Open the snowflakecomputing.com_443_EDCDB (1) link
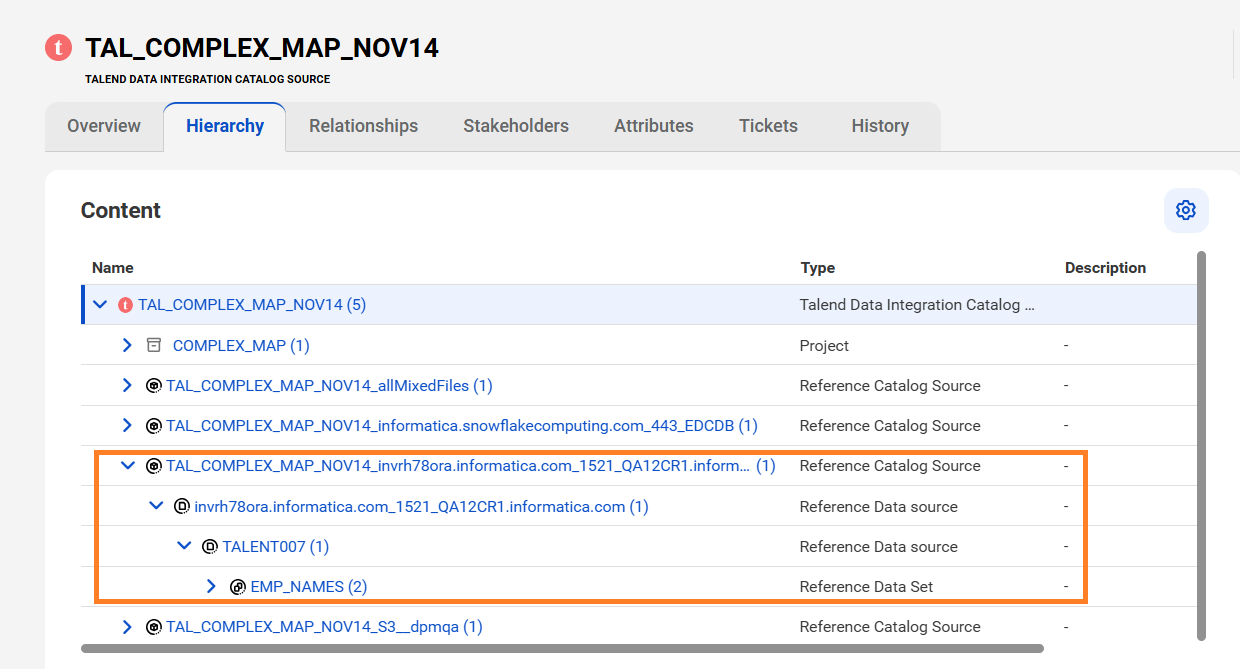Viewport: 1240px width, 669px height. (462, 425)
